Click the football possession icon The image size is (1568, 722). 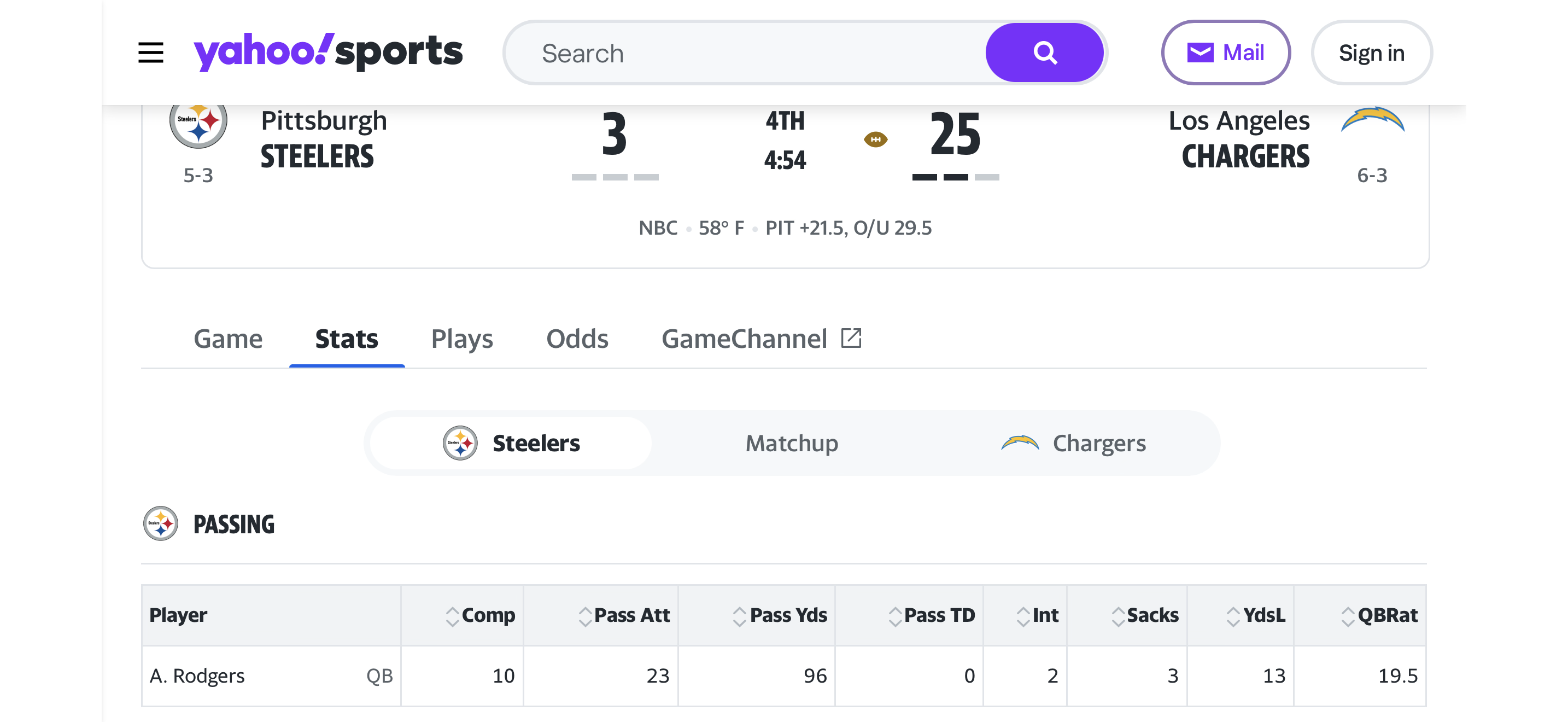coord(875,139)
